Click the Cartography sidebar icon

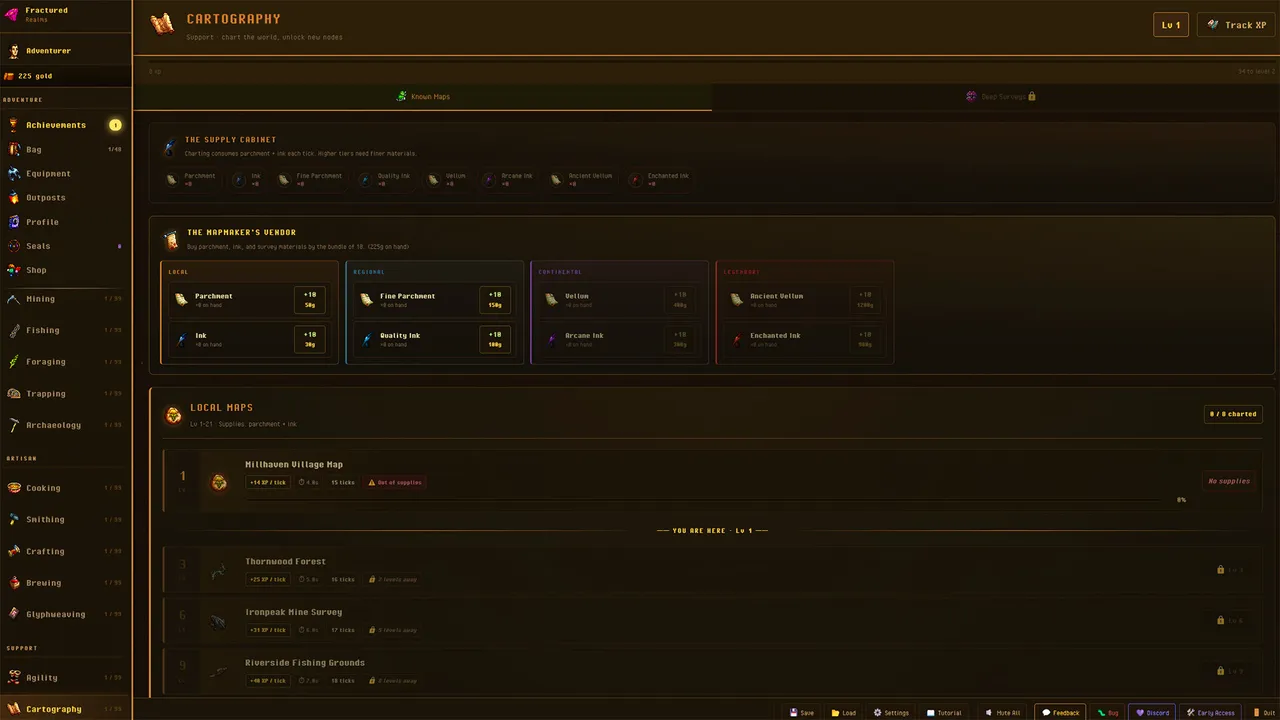coord(14,709)
